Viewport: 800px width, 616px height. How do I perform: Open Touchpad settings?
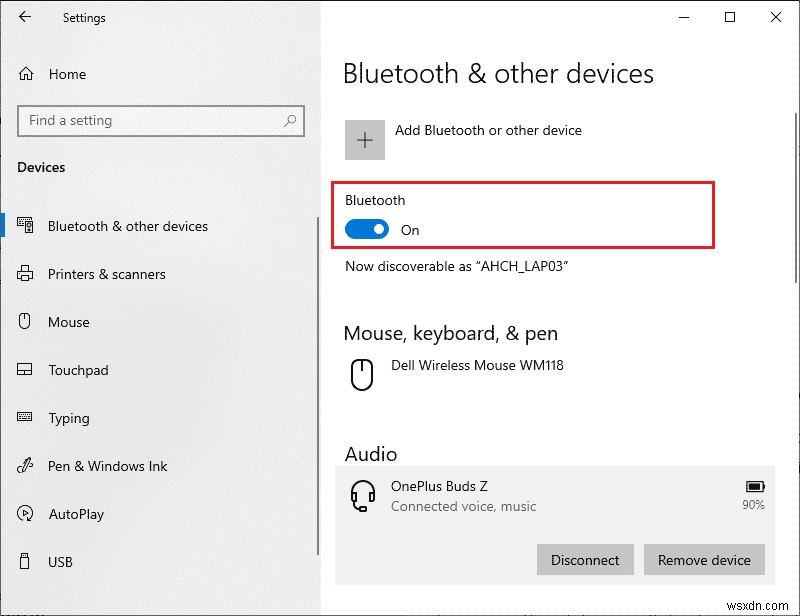pos(80,370)
